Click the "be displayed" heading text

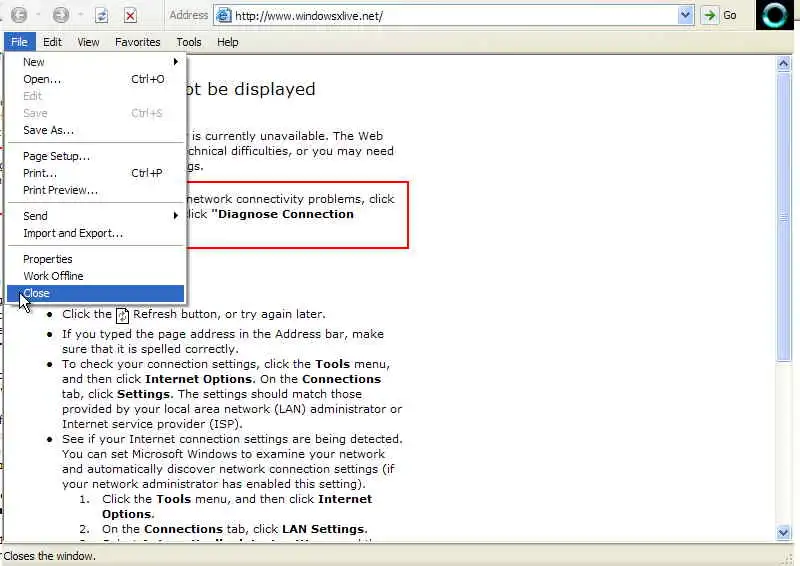pos(261,89)
